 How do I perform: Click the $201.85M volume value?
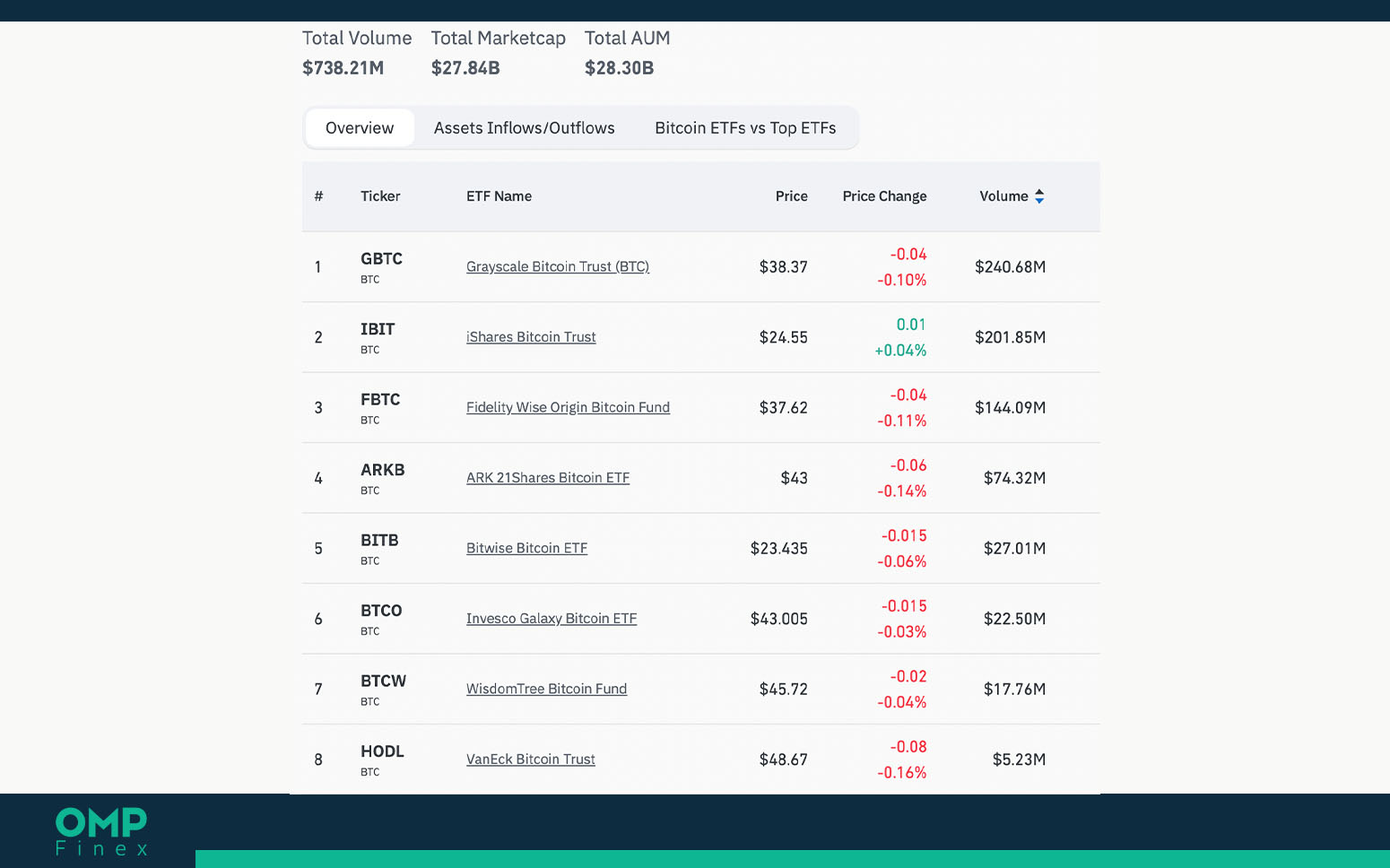tap(1011, 337)
